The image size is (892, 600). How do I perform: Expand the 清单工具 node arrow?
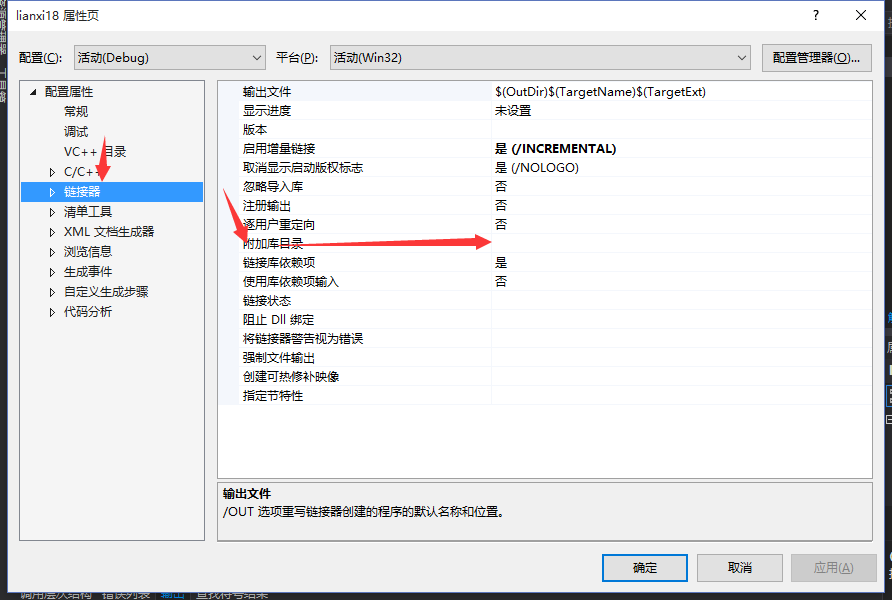click(52, 212)
